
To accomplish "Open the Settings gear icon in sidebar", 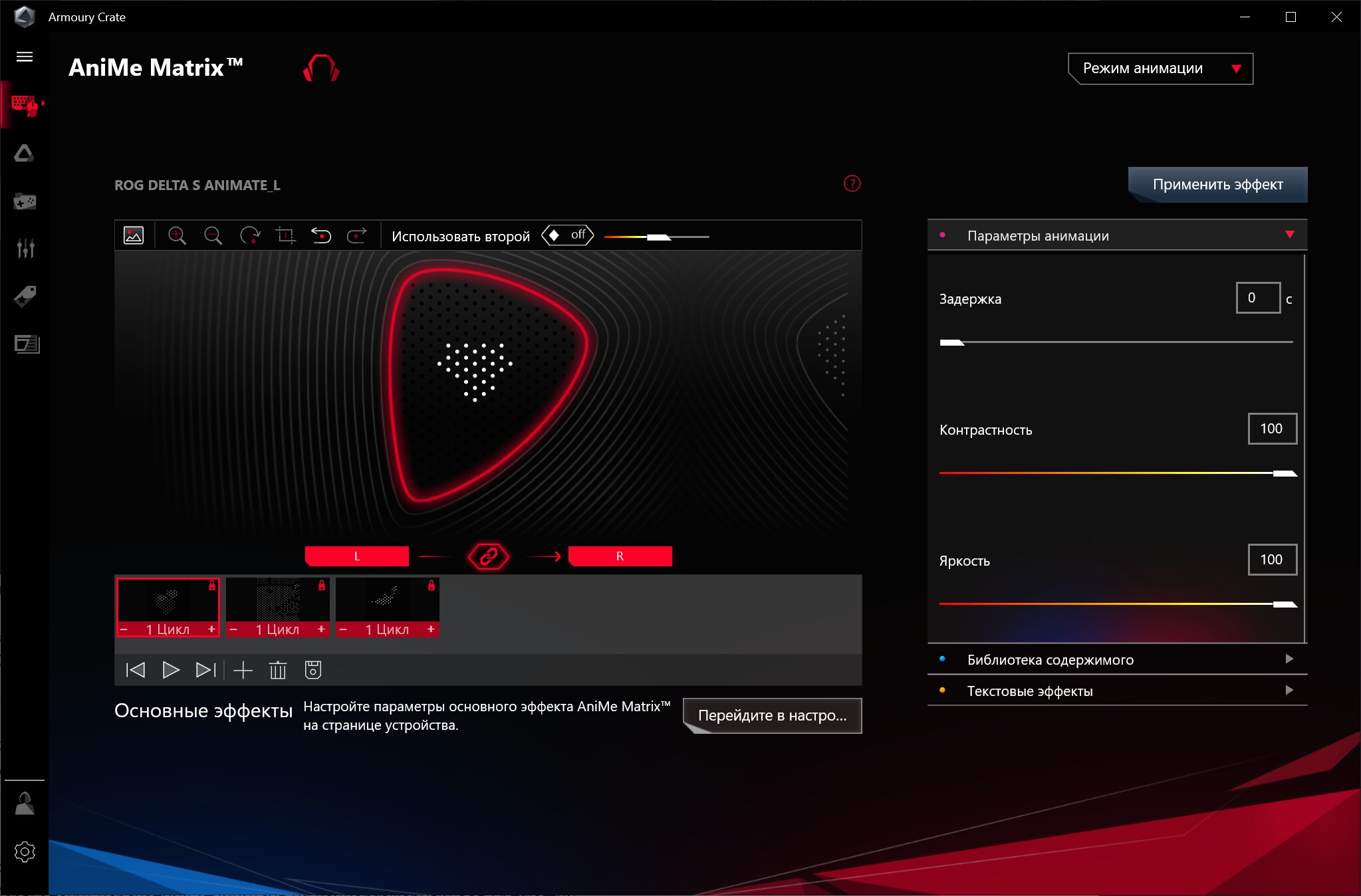I will point(25,851).
